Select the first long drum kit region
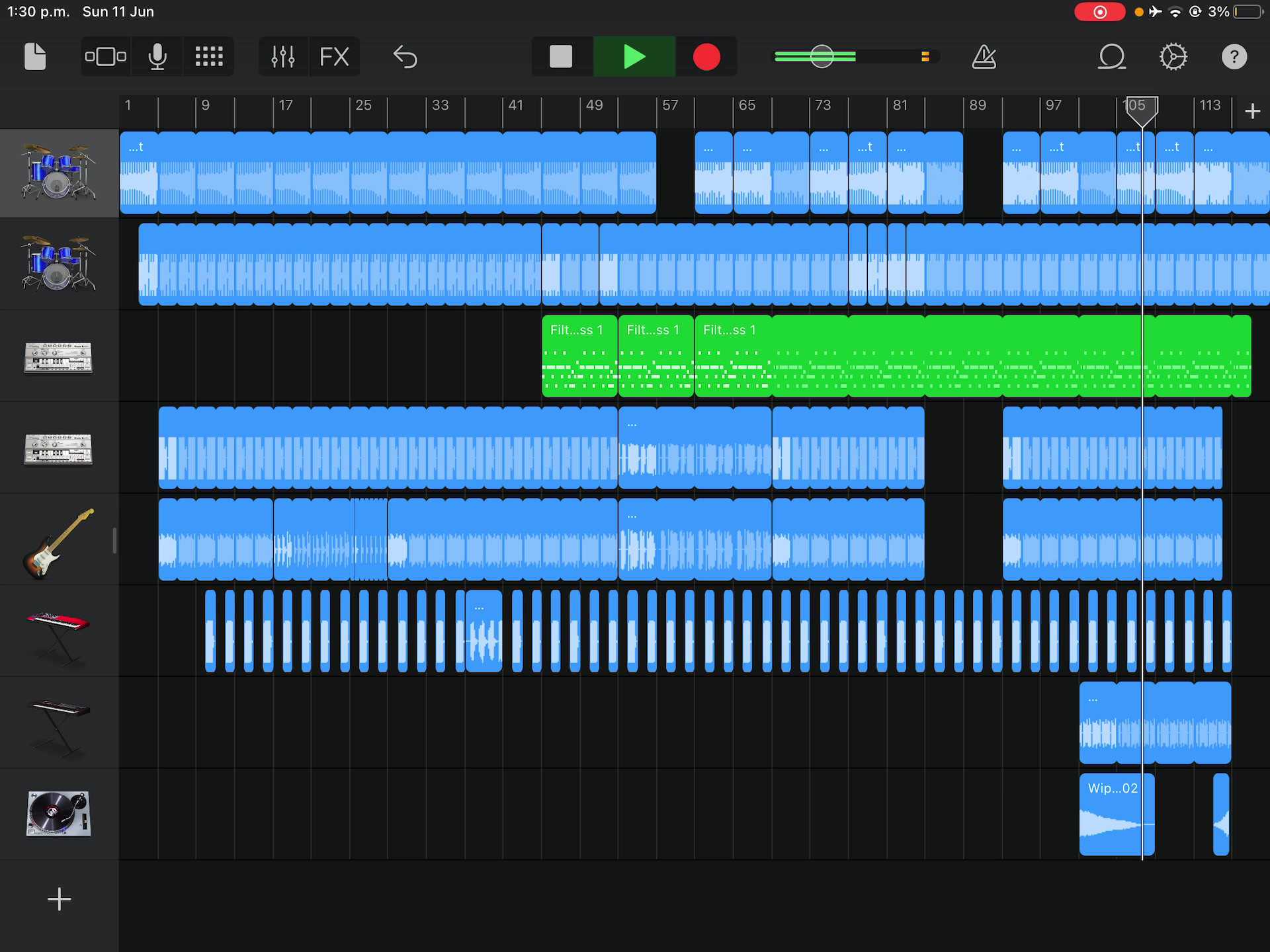Screen dimensions: 1270x952 point(388,173)
